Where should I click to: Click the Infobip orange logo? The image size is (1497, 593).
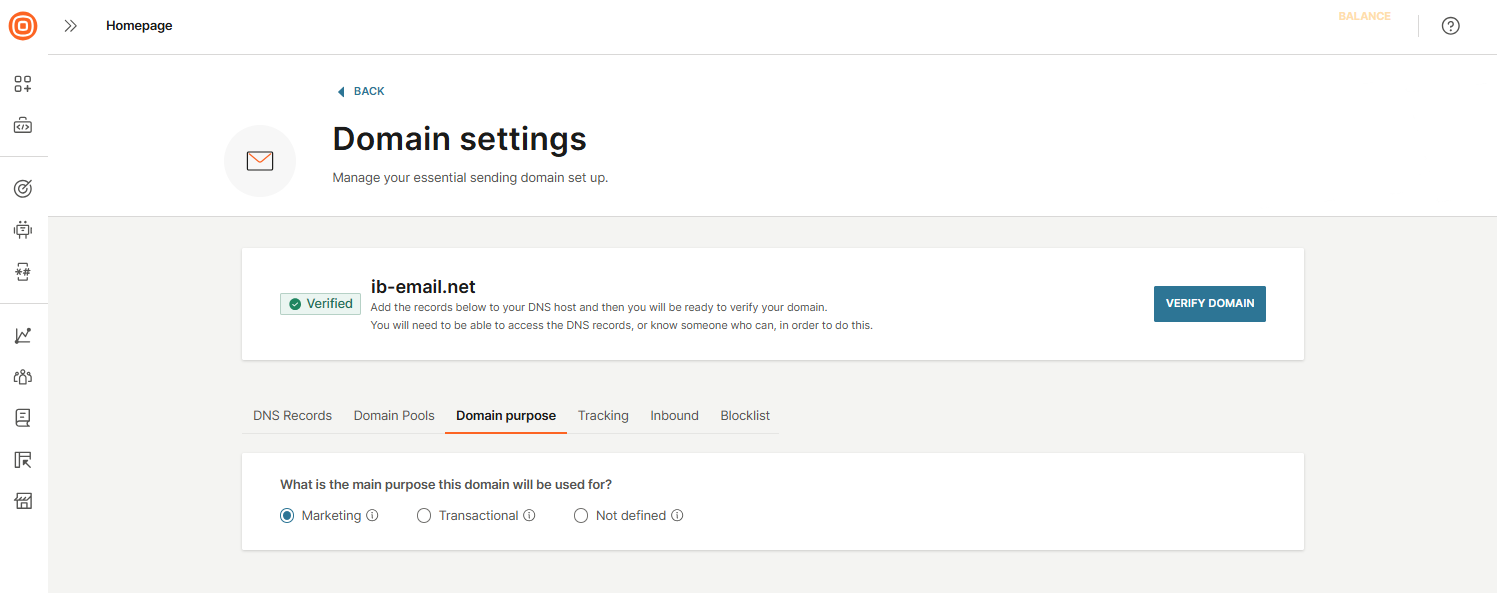coord(23,26)
